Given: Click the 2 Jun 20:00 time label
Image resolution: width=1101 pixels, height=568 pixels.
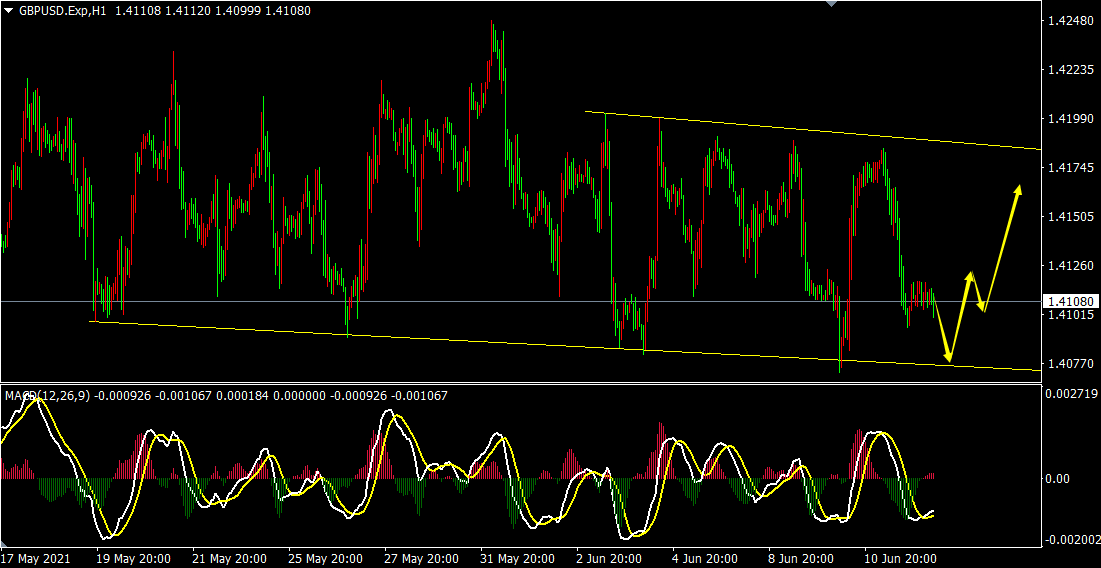Looking at the screenshot, I should [x=607, y=558].
